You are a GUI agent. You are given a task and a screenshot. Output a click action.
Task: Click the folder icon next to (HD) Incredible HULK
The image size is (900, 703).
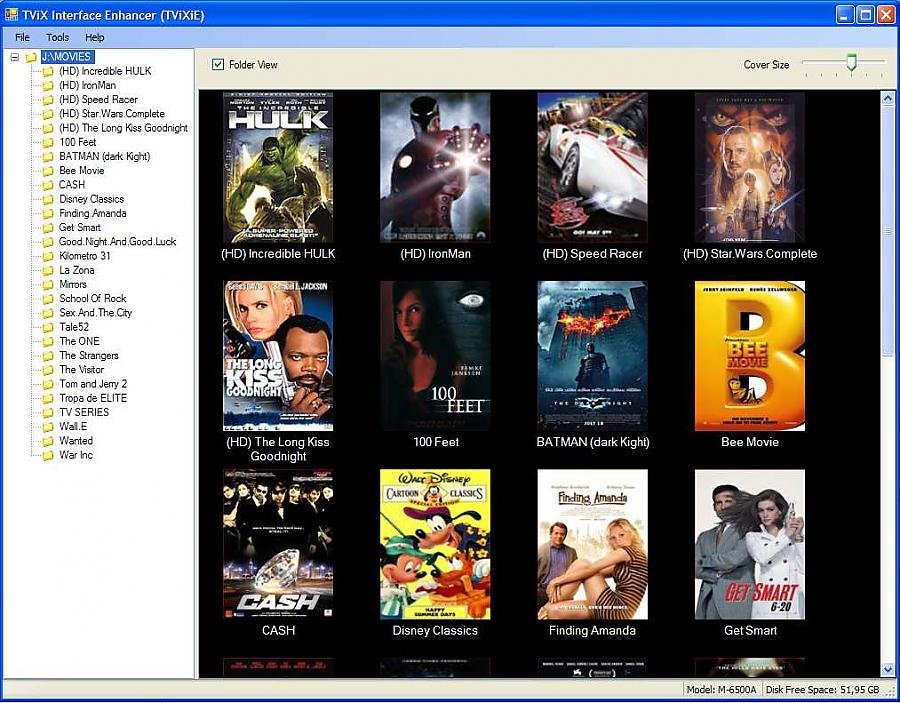point(48,71)
